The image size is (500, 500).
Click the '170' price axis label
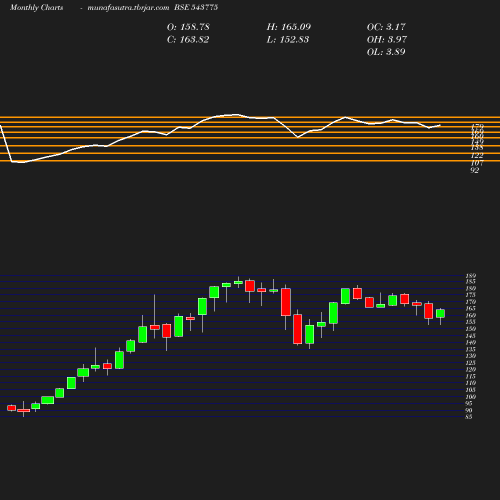(471, 302)
